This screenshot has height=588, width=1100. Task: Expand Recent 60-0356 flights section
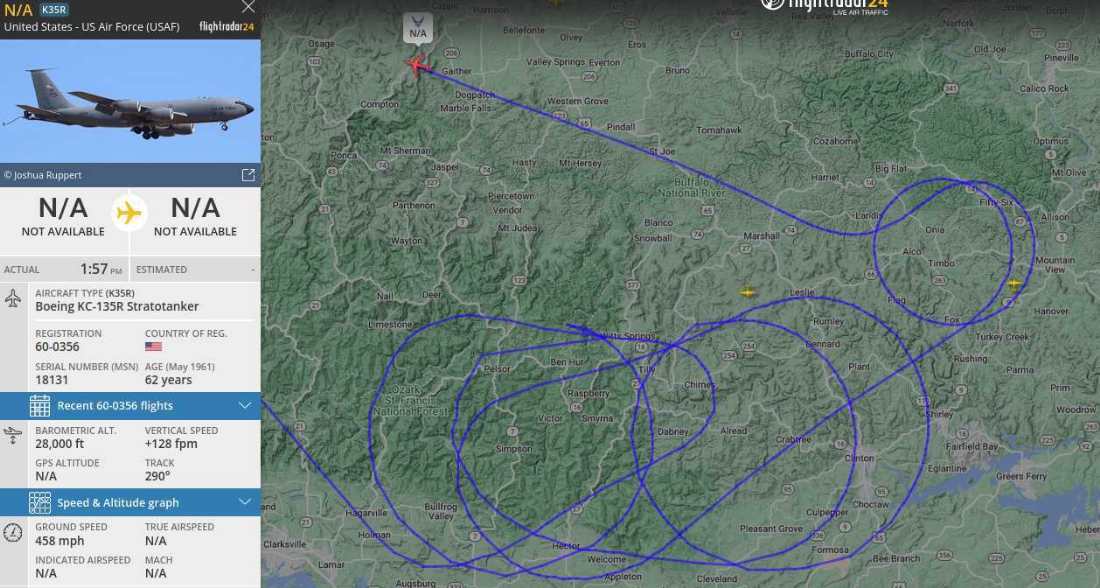tap(245, 406)
